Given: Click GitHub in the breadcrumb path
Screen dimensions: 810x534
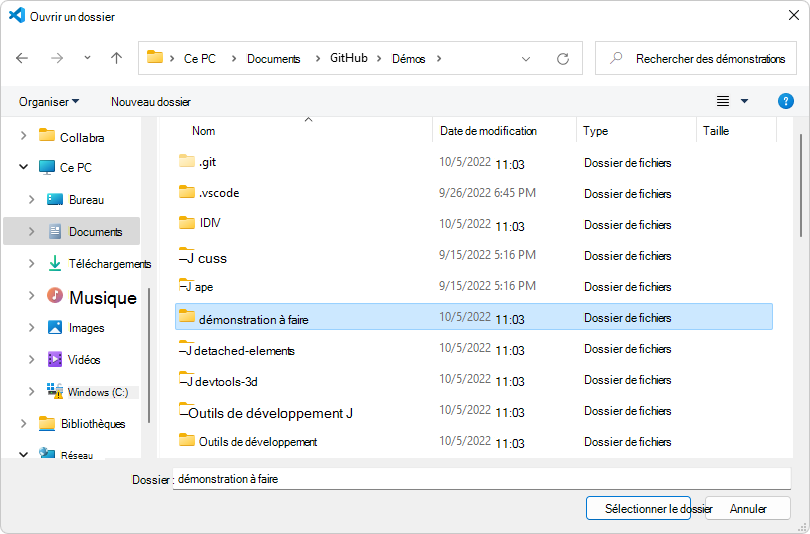Looking at the screenshot, I should click(x=349, y=58).
